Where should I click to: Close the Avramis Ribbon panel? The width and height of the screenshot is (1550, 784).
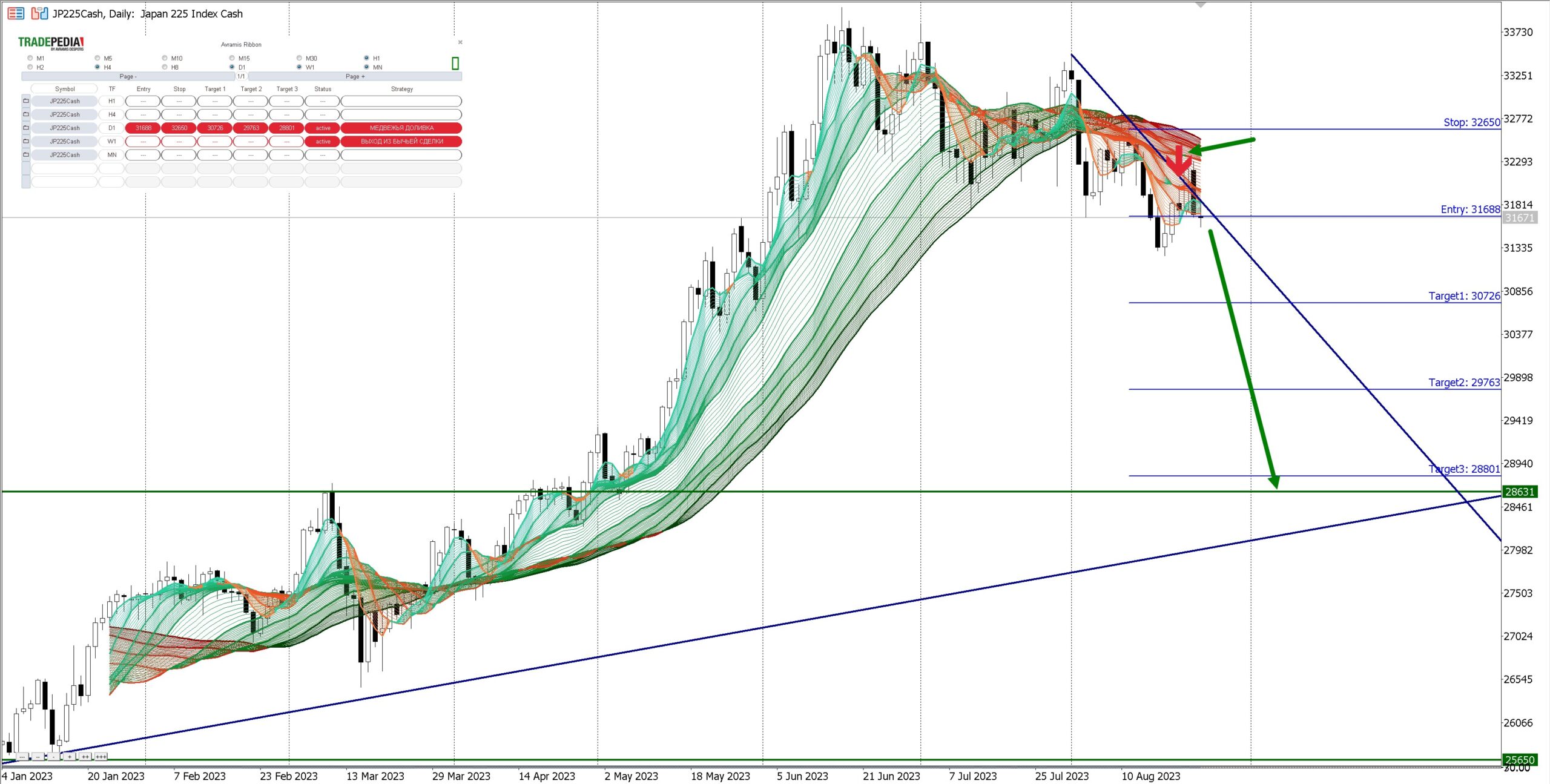460,42
